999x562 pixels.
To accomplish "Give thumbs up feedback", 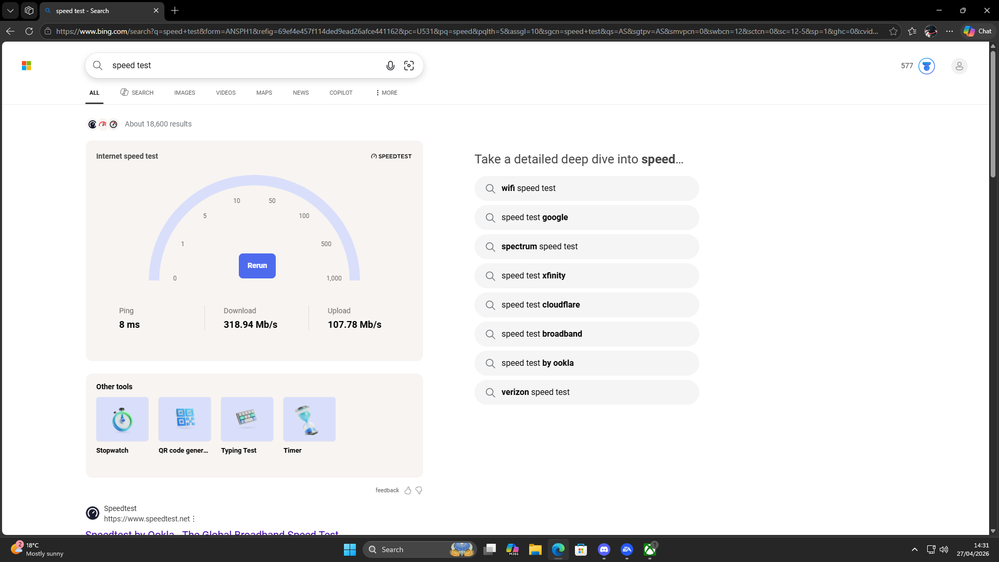I will pyautogui.click(x=408, y=490).
